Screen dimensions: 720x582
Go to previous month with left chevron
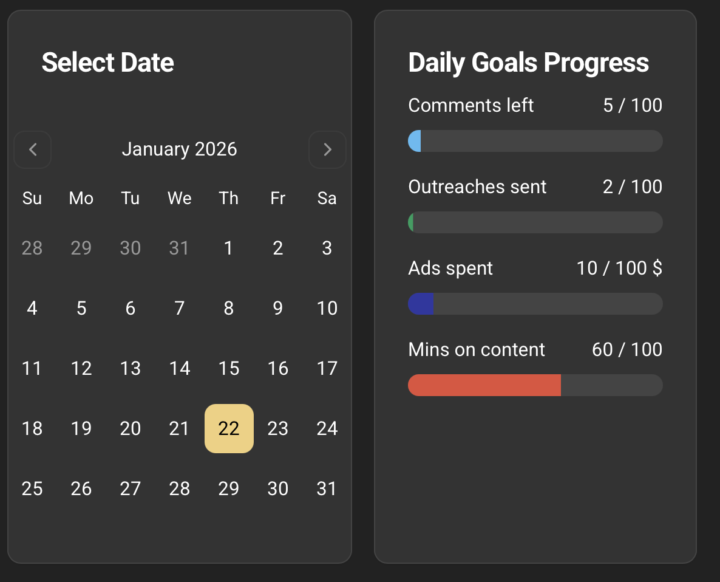[33, 150]
